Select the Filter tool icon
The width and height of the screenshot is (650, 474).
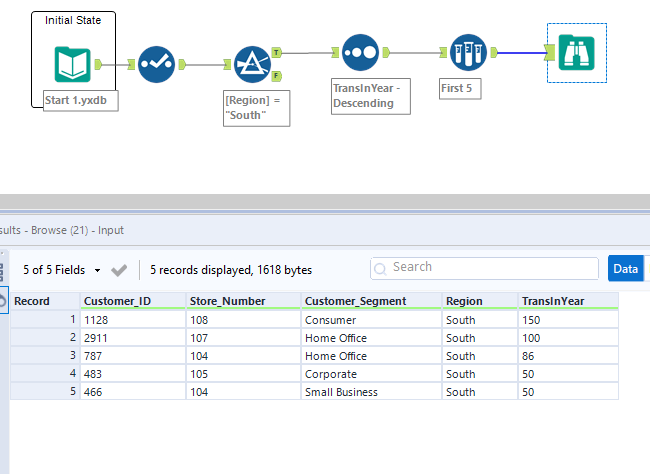(252, 64)
